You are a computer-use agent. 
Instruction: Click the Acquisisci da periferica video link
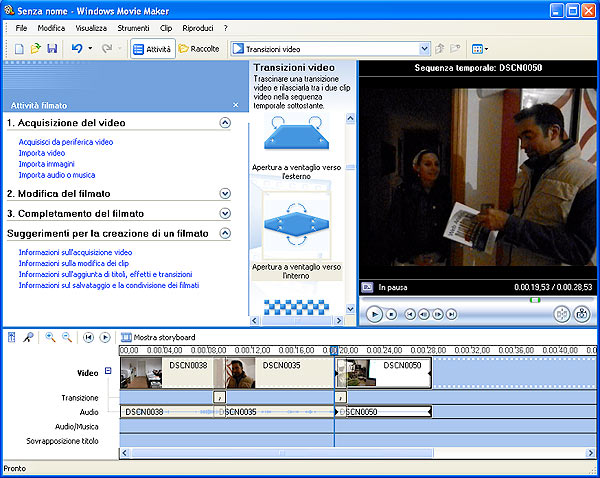coord(66,142)
